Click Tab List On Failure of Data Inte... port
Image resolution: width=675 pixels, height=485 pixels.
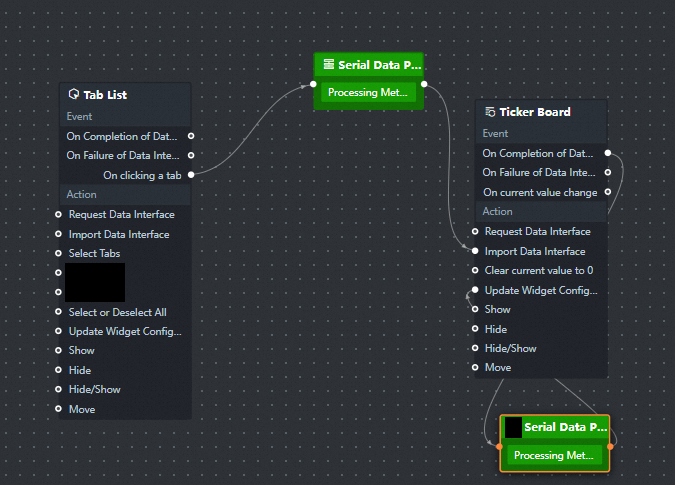point(191,155)
